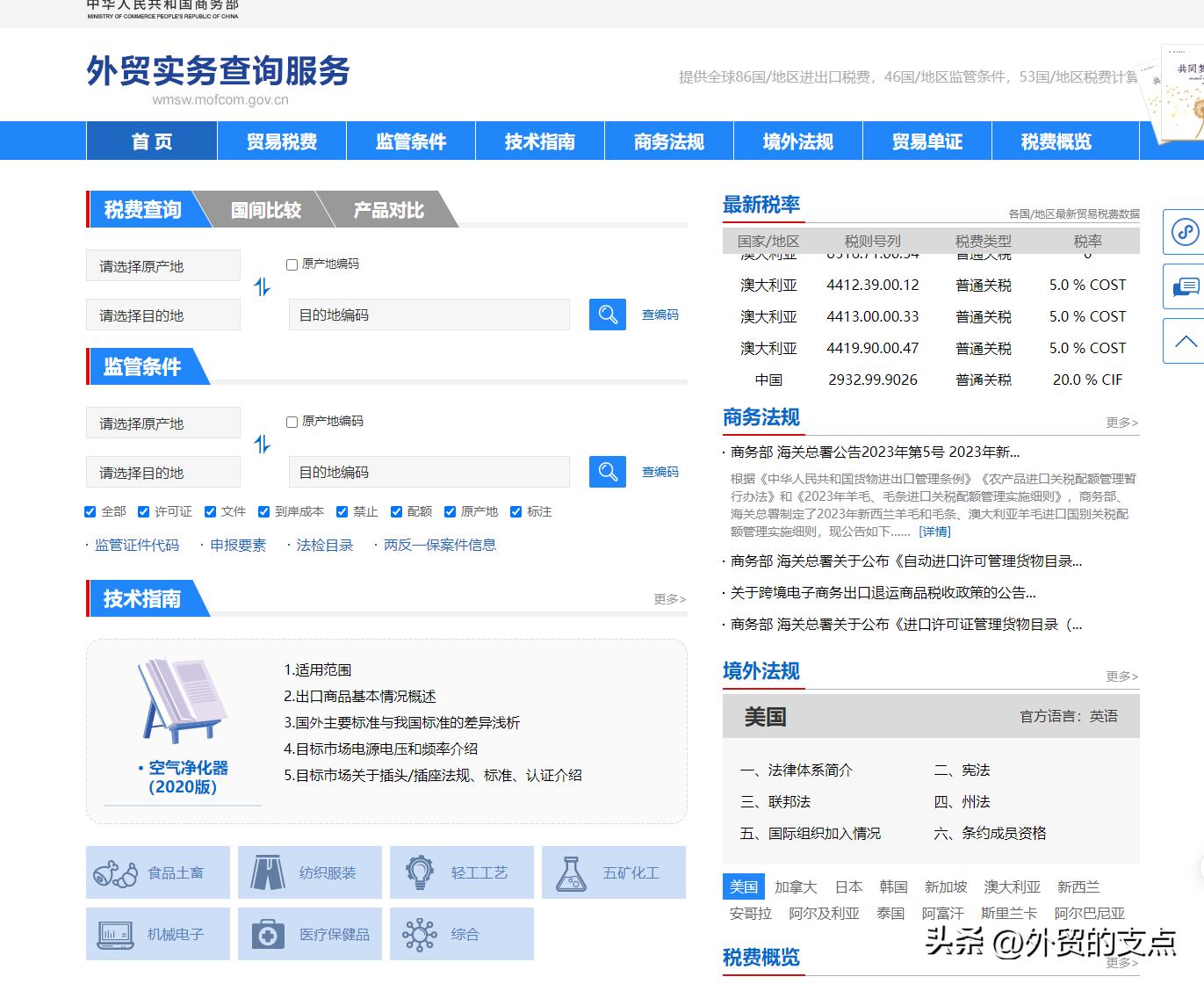Click the 详情 link in 商务法规
Image resolution: width=1204 pixels, height=984 pixels.
click(x=934, y=531)
